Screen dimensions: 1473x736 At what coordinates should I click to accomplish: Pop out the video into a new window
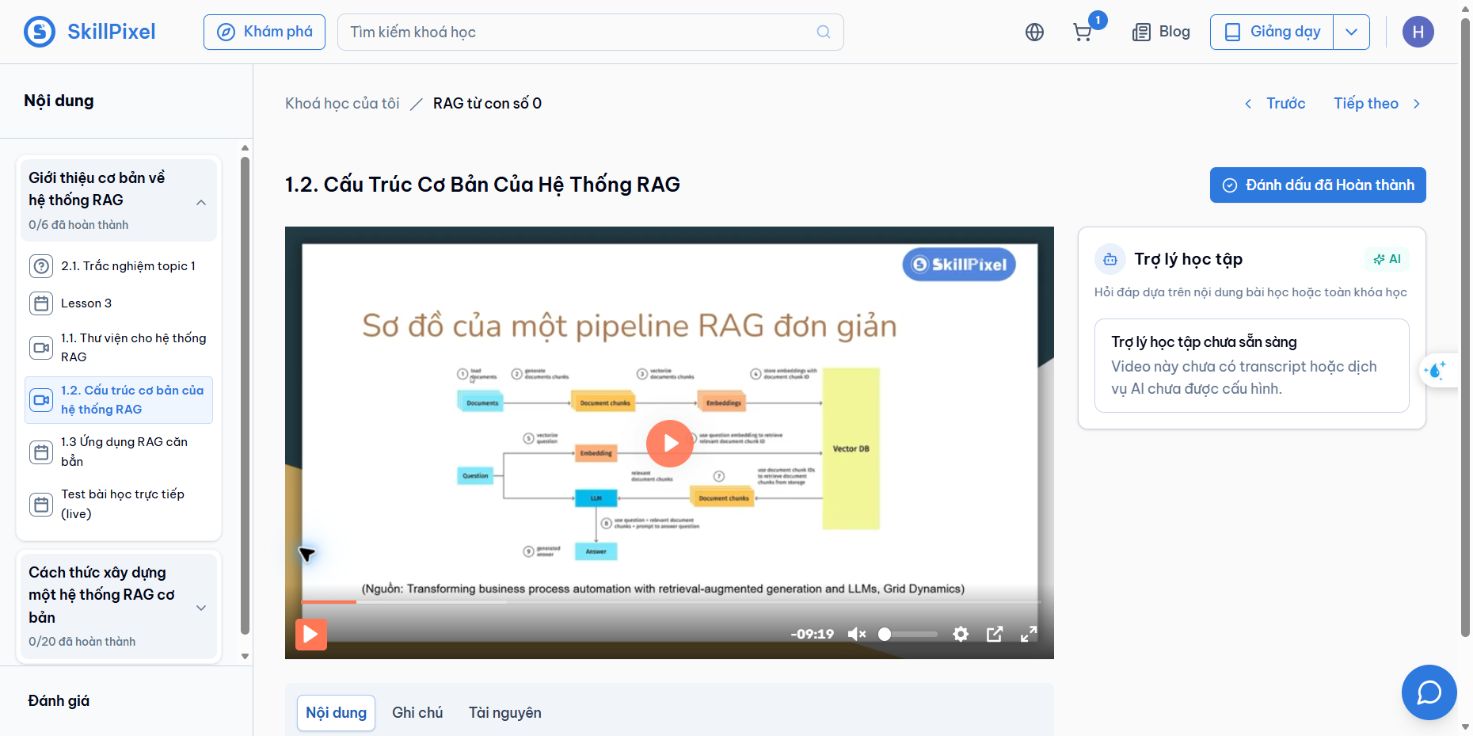pyautogui.click(x=995, y=634)
